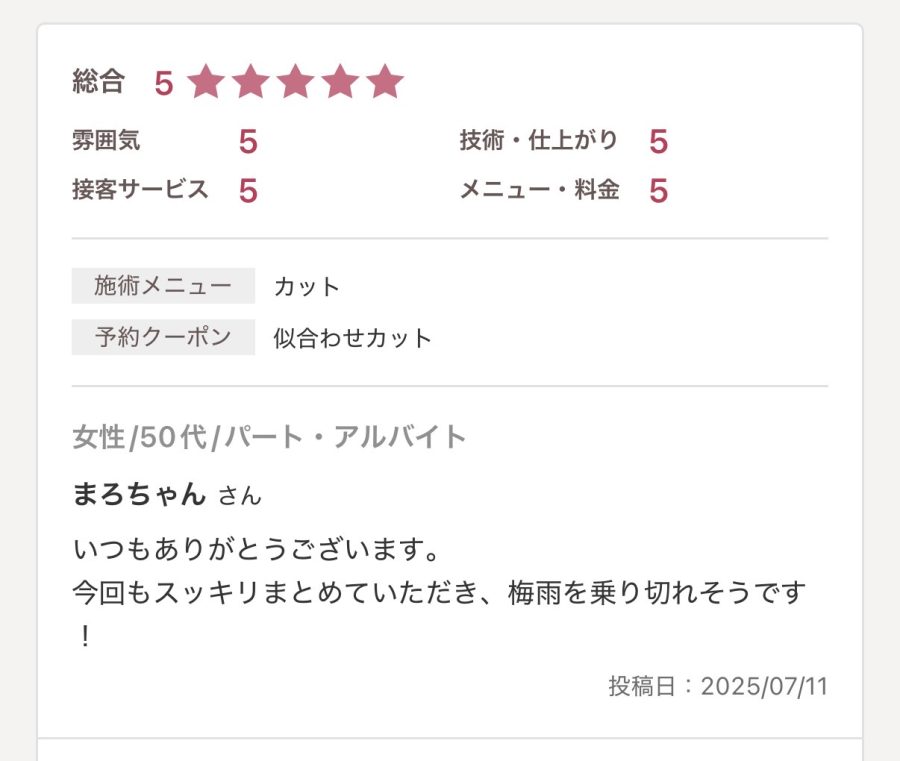The height and width of the screenshot is (761, 900).
Task: Click the 接客サービス rating label
Action: click(140, 190)
